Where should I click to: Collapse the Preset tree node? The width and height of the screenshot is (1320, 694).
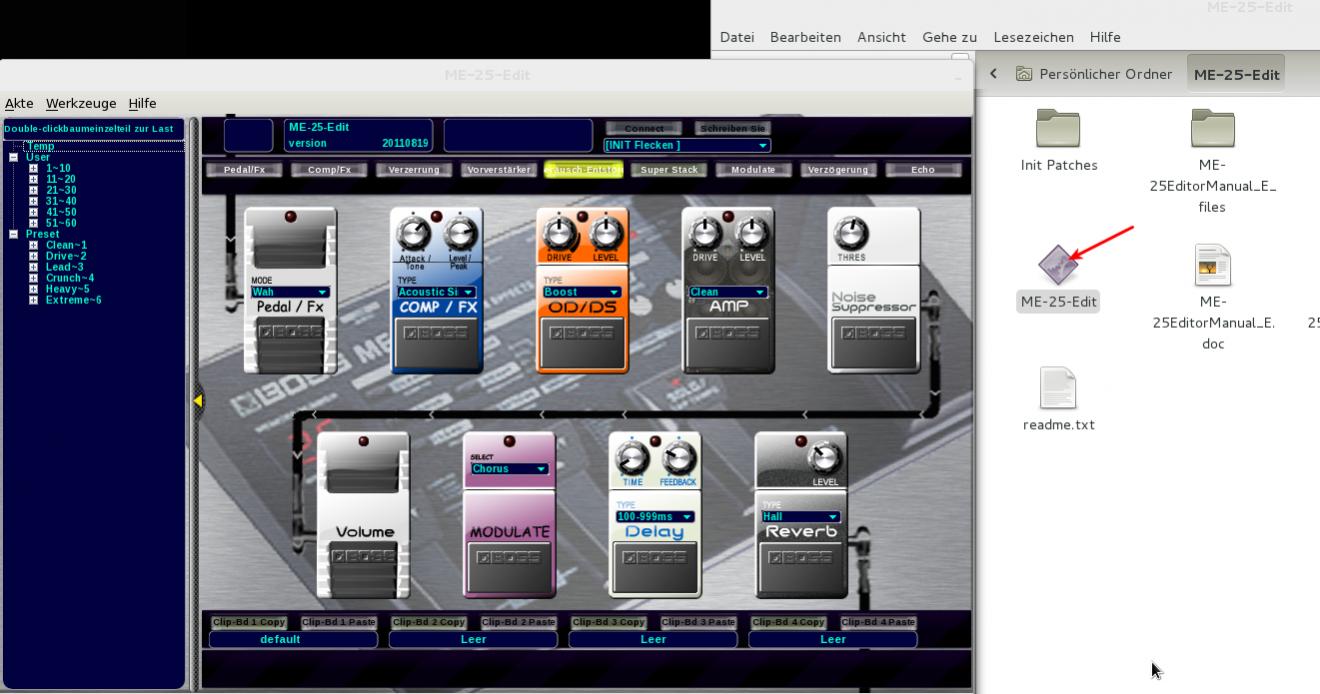pos(14,234)
